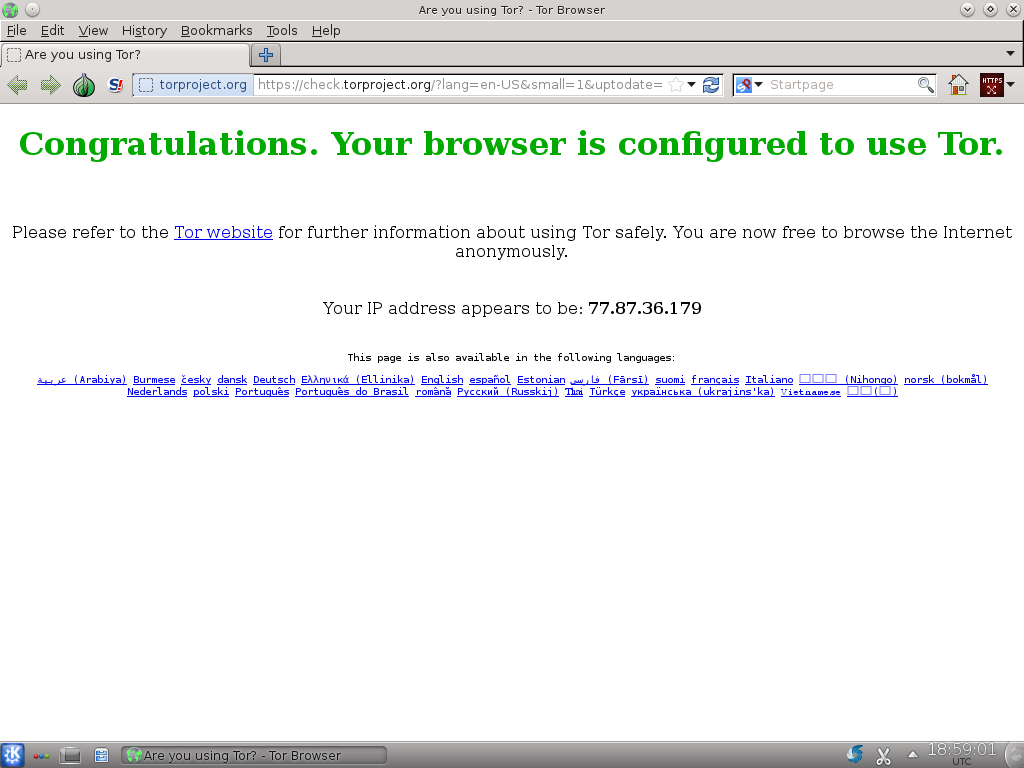Open the KDE application launcher
The height and width of the screenshot is (768, 1024).
click(x=13, y=755)
